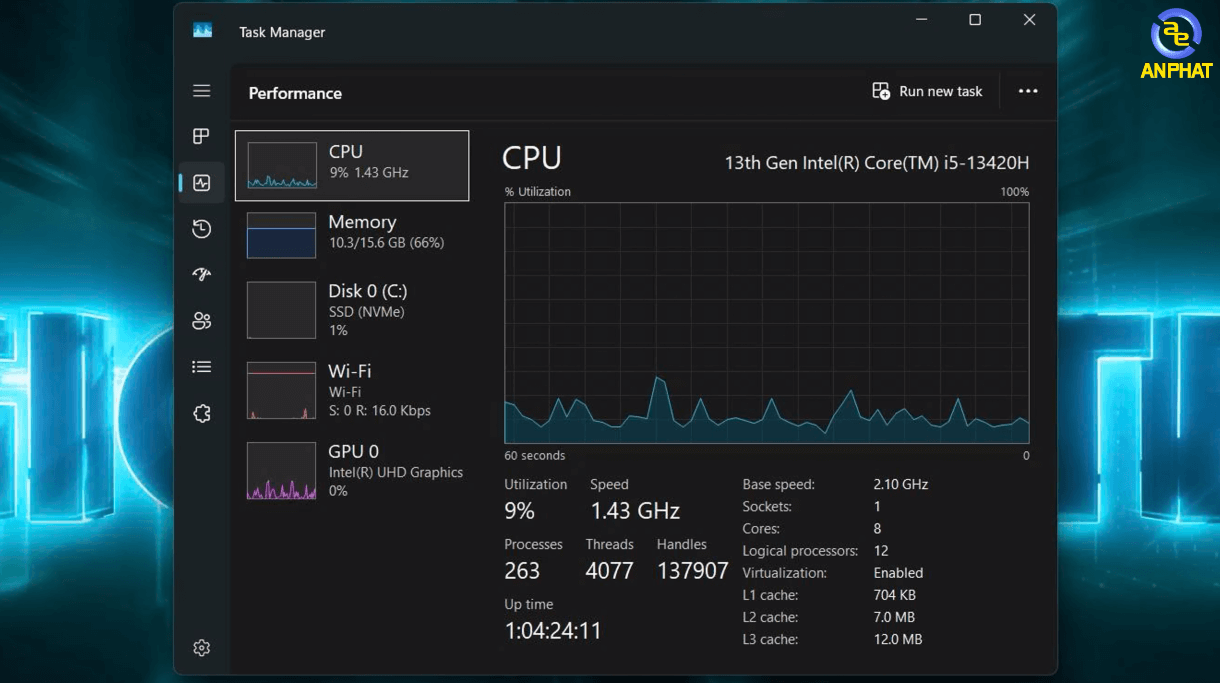Select the GPU 0 performance card

coord(352,470)
